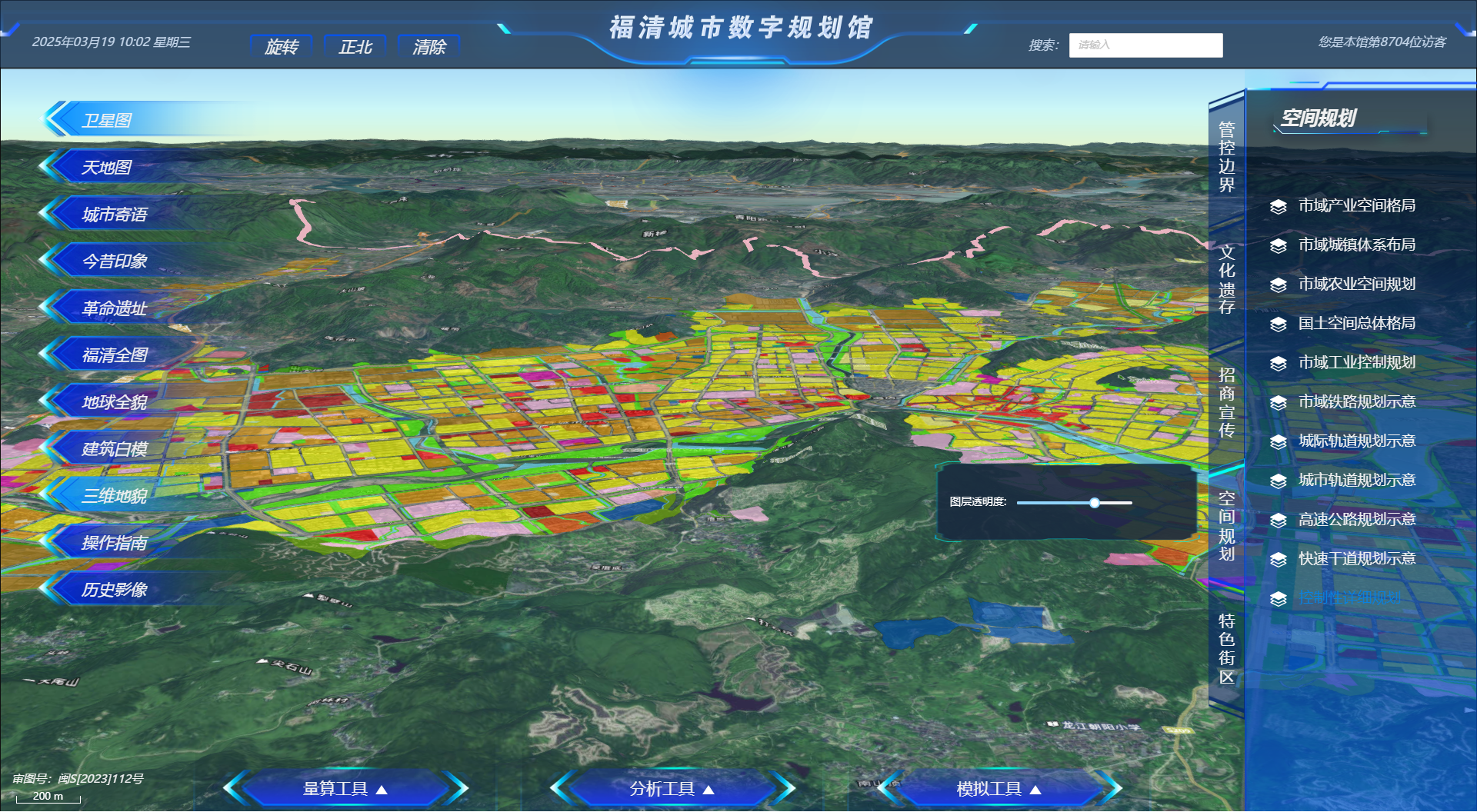The image size is (1477, 812).
Task: Click layer icon beside 市域农业空间规划
Action: 1278,285
